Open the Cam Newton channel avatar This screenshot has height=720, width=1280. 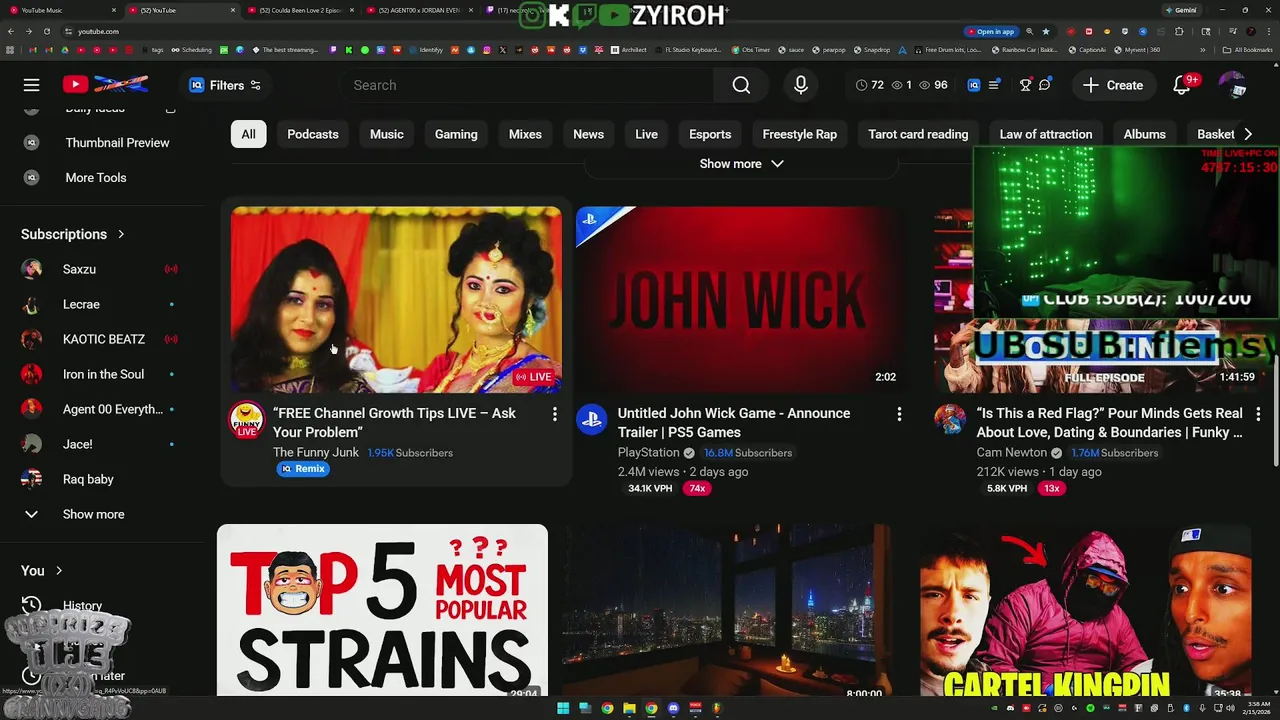[x=950, y=419]
